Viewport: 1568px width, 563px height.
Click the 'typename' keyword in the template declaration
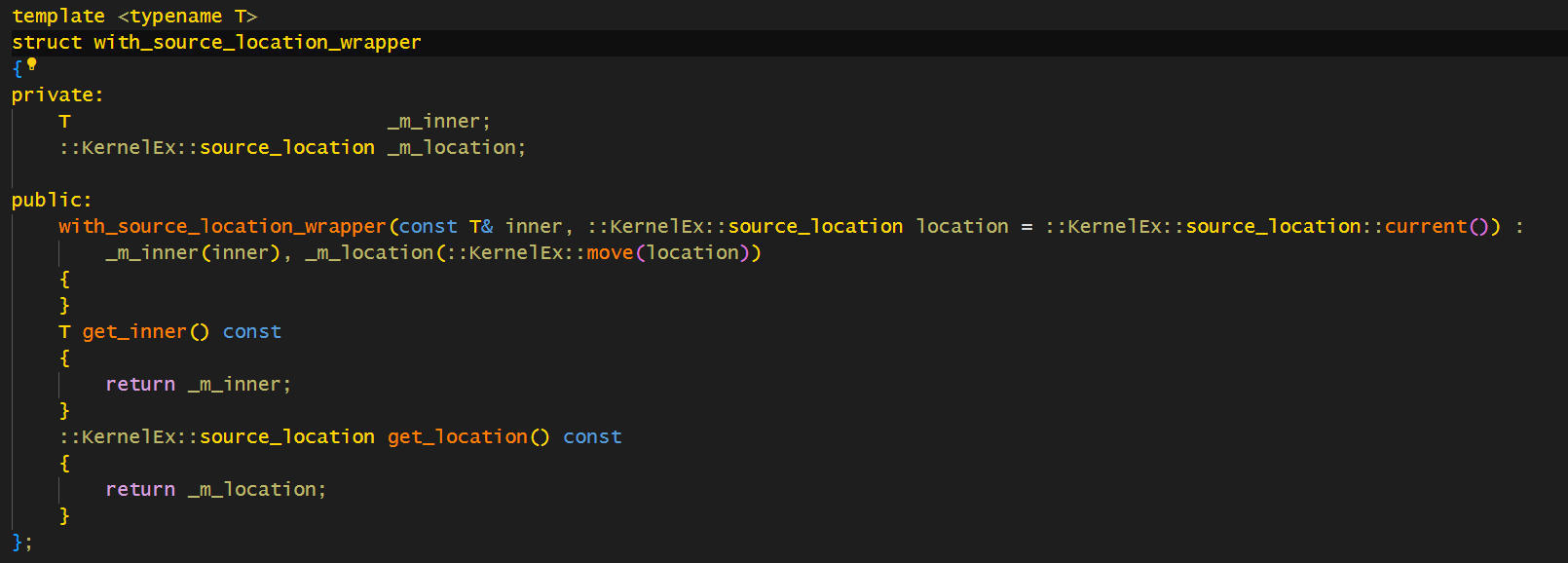coord(175,17)
